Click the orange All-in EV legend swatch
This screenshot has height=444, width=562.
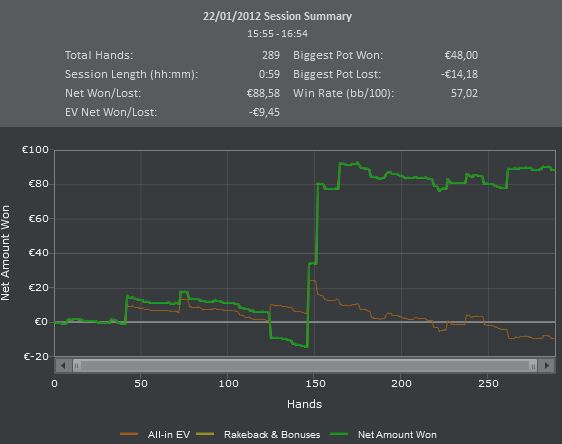pos(129,434)
